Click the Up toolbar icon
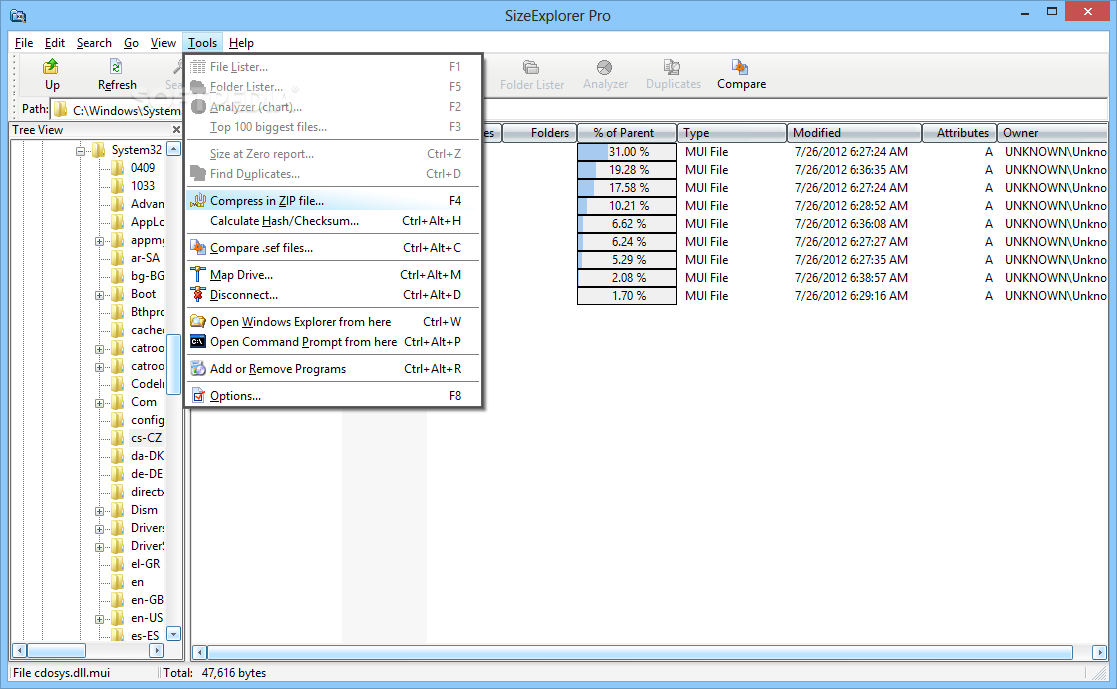 pos(51,67)
